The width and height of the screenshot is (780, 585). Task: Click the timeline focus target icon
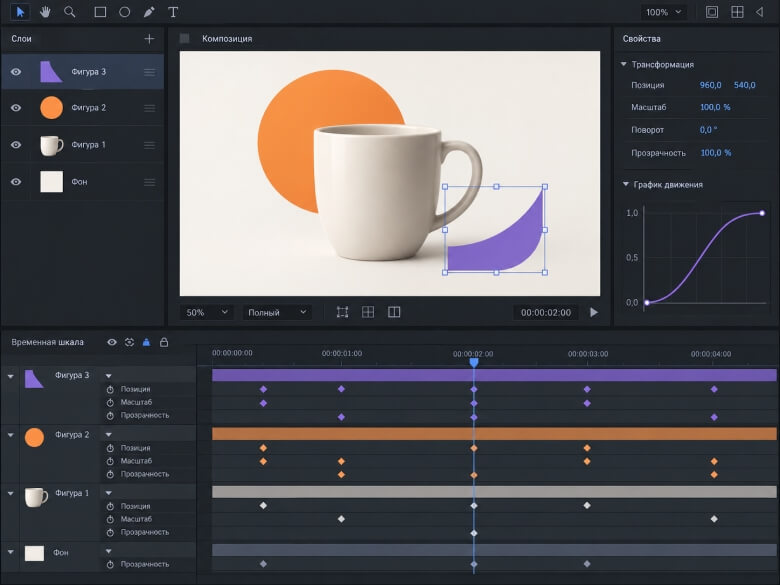[x=129, y=342]
